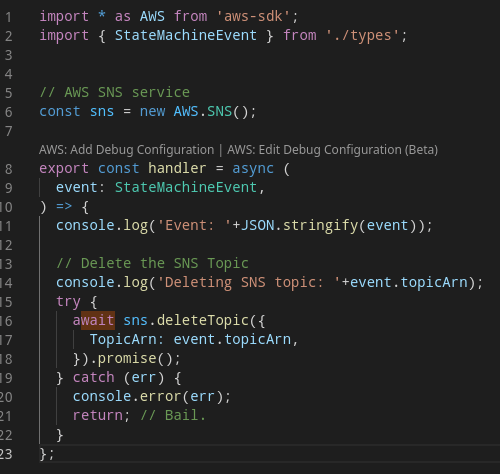The height and width of the screenshot is (474, 500).
Task: Click 'TopicArn:' property on line 17
Action: click(127, 340)
